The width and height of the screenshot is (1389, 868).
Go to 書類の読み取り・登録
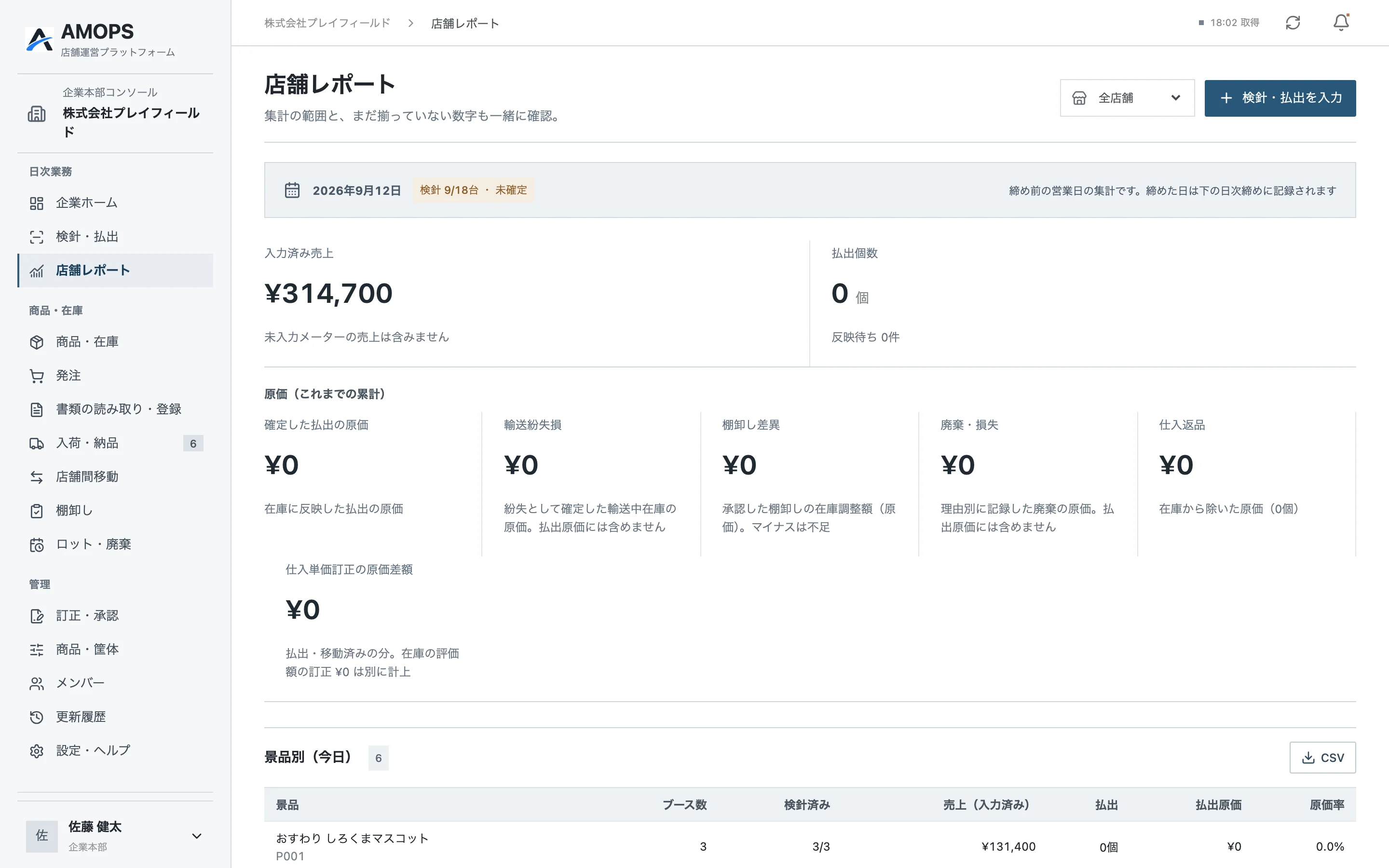[115, 409]
